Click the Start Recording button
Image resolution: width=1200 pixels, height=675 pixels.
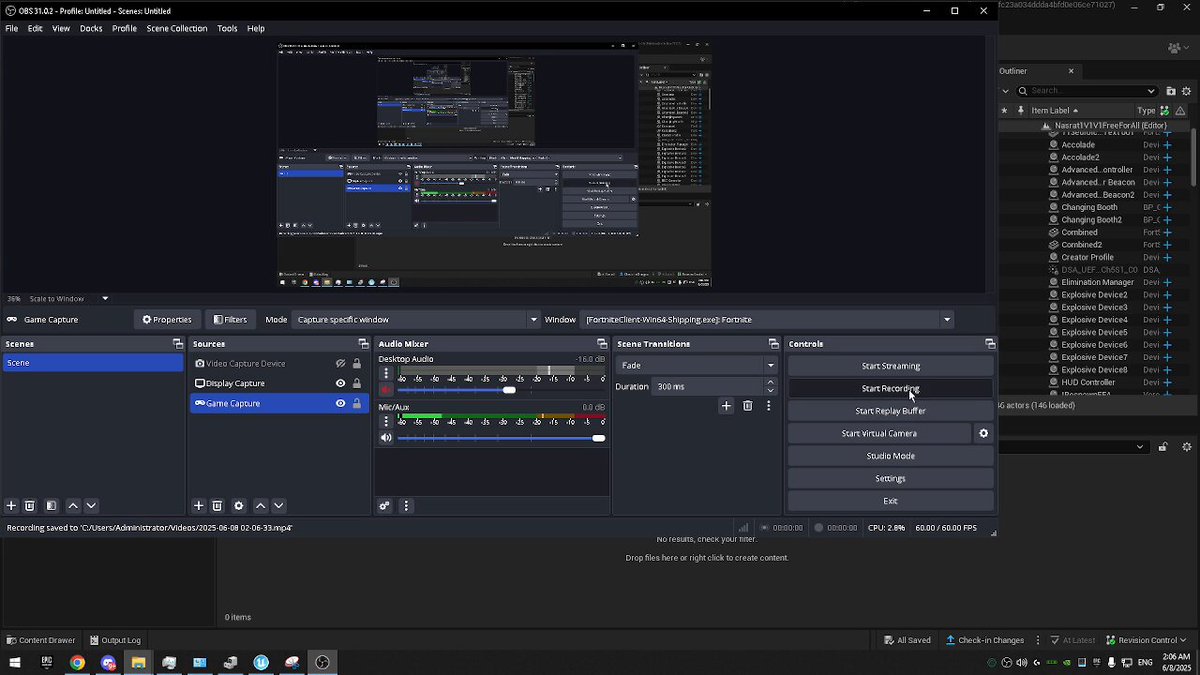pos(890,388)
